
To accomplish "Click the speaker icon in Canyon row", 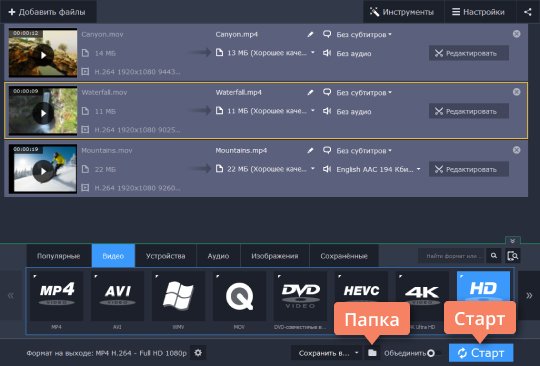I will point(327,53).
